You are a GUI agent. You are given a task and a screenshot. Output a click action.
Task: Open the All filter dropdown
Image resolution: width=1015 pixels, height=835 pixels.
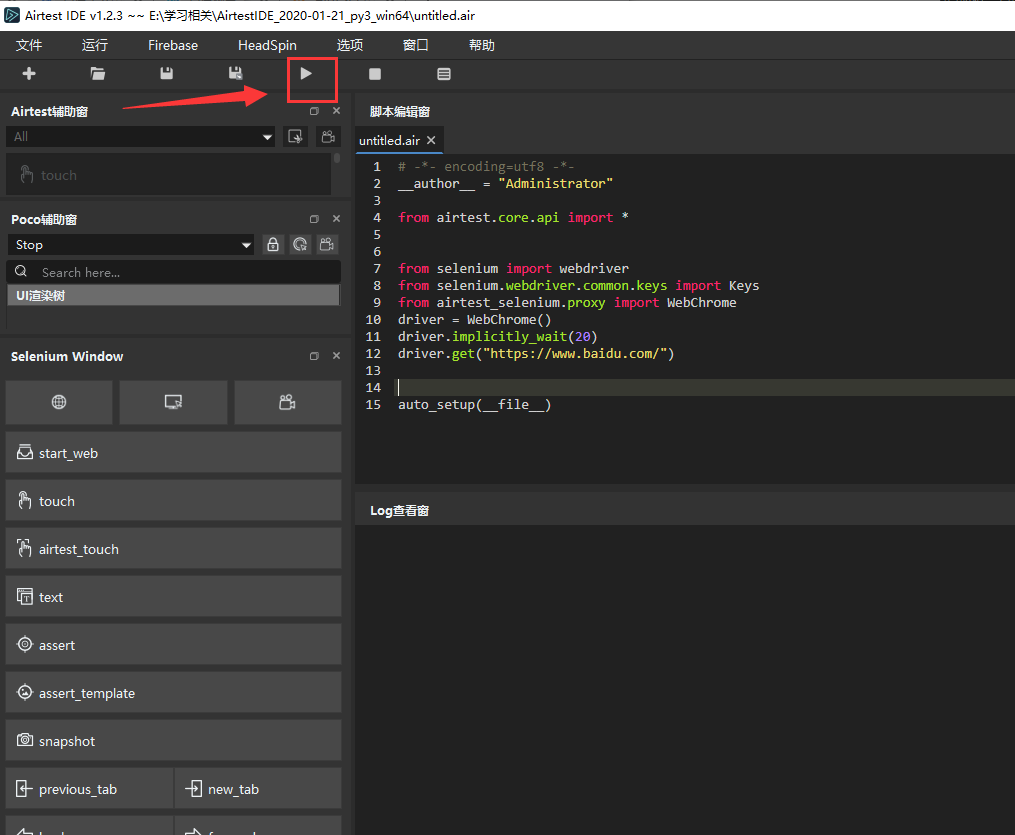(x=140, y=137)
